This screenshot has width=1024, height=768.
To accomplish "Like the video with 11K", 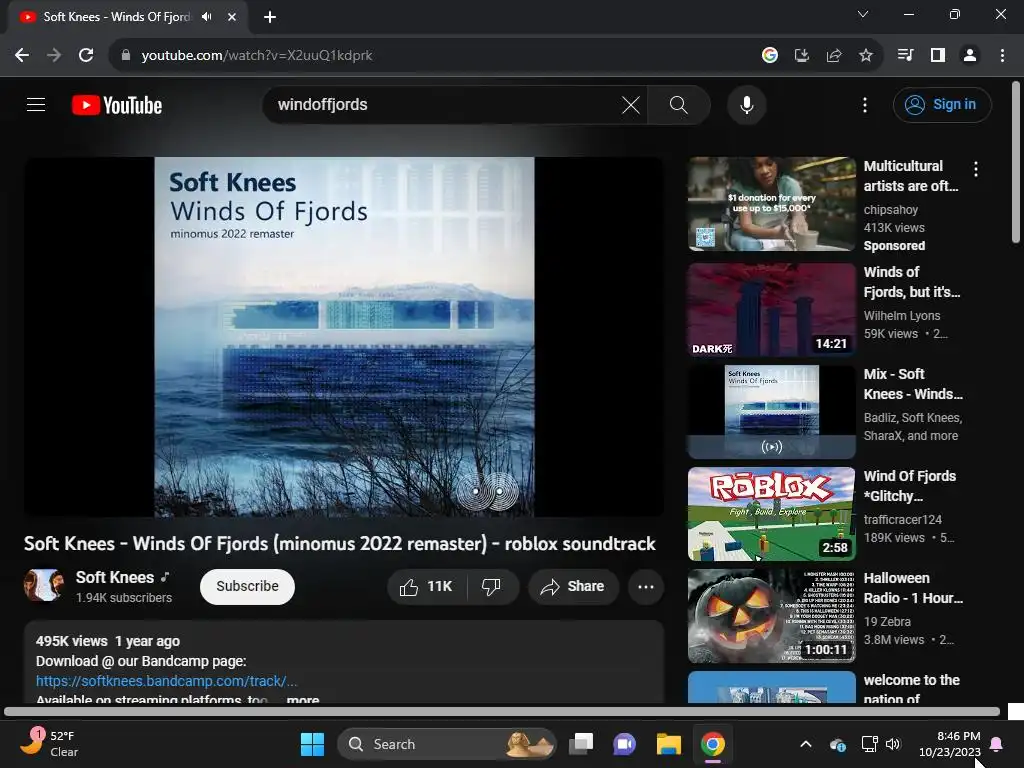I will click(427, 586).
